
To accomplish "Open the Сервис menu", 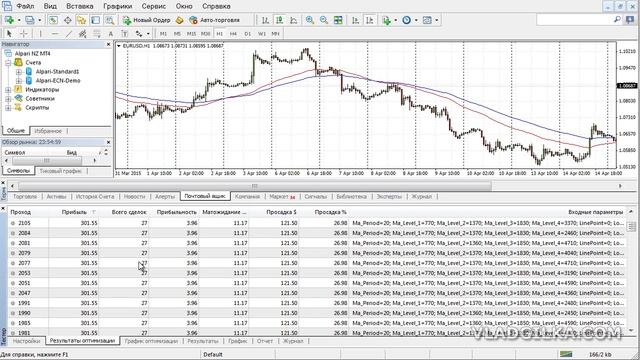I will pos(153,6).
